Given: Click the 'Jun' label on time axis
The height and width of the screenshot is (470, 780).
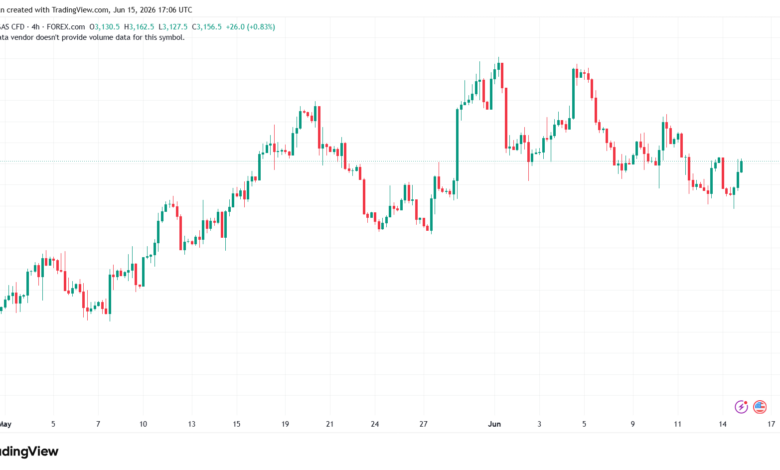Looking at the screenshot, I should (x=494, y=424).
